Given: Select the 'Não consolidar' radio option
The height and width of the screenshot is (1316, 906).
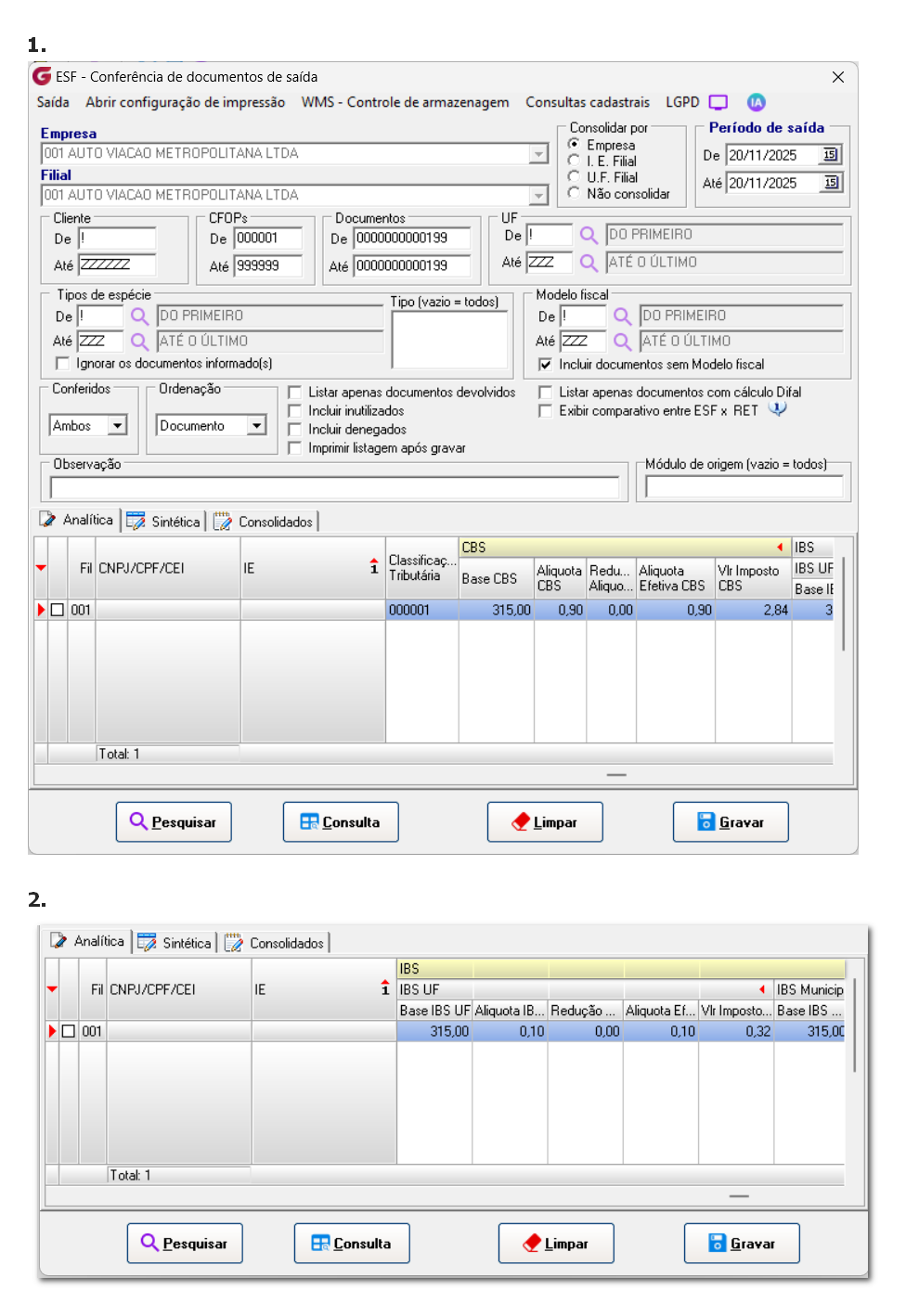Looking at the screenshot, I should [x=574, y=193].
